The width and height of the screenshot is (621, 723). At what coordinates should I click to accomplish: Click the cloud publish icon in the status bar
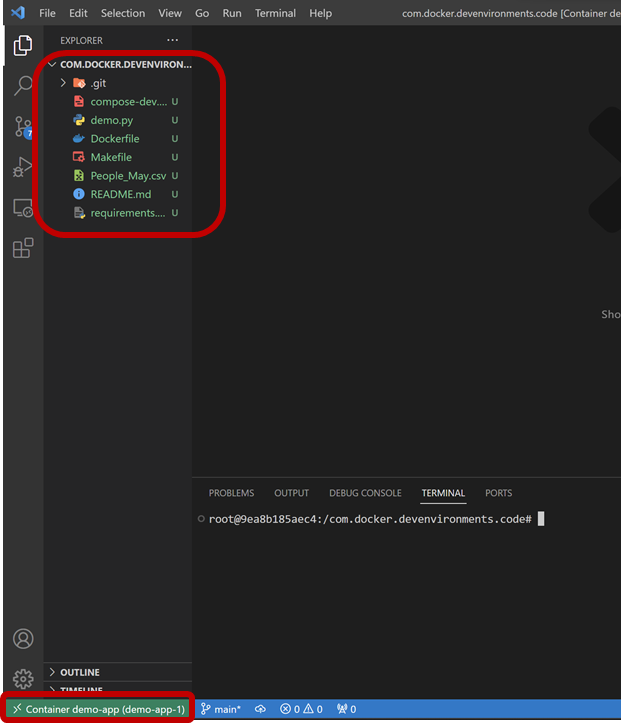[x=260, y=709]
